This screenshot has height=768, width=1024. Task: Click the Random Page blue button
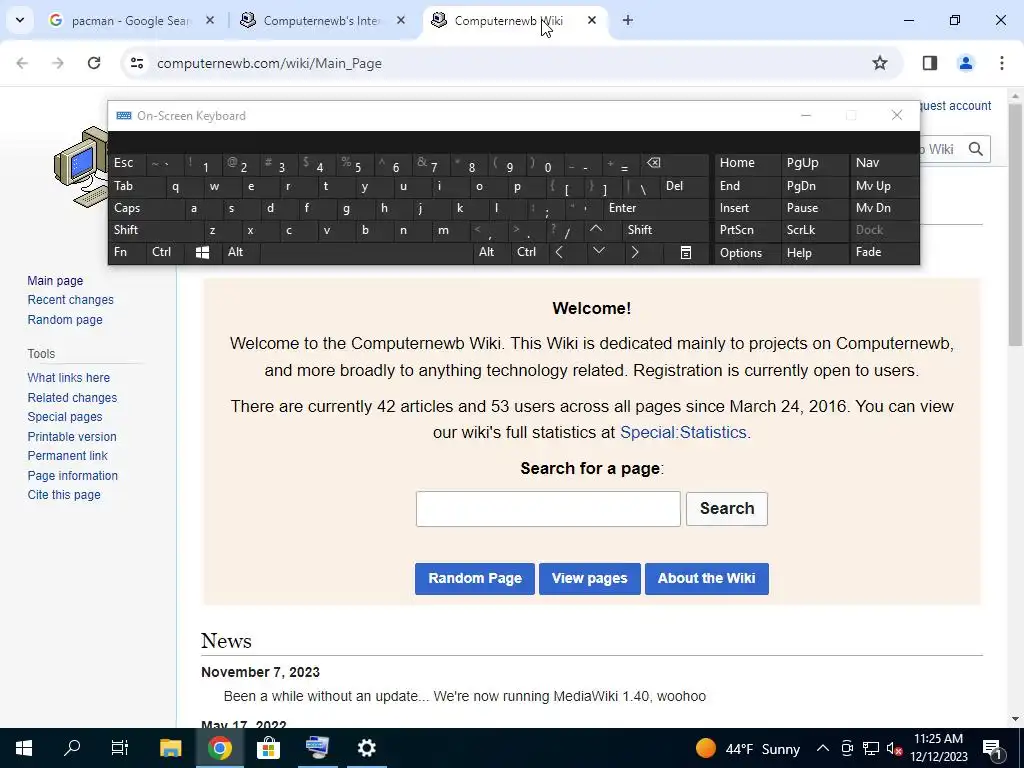point(475,579)
